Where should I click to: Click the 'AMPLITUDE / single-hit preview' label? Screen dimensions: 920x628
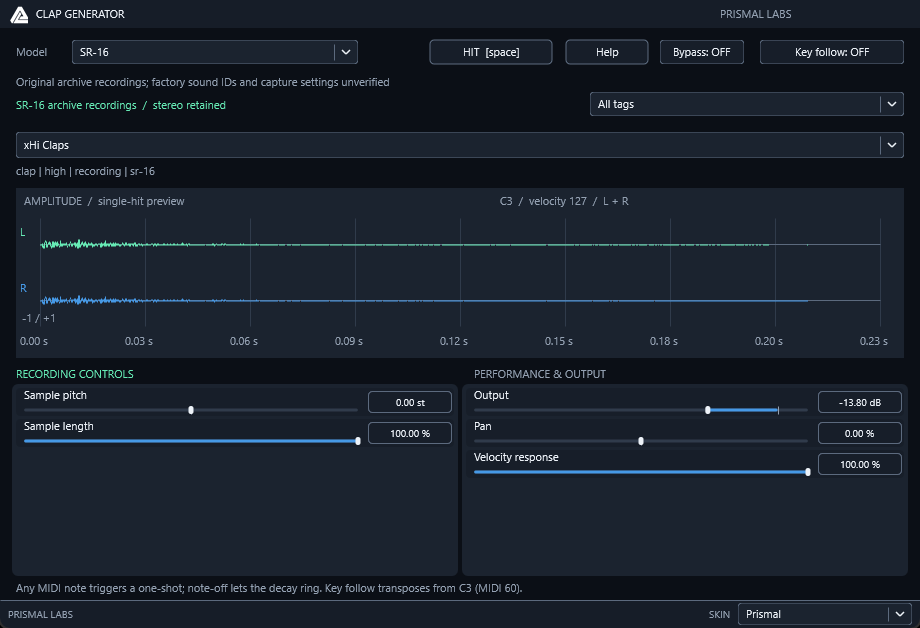pos(104,201)
